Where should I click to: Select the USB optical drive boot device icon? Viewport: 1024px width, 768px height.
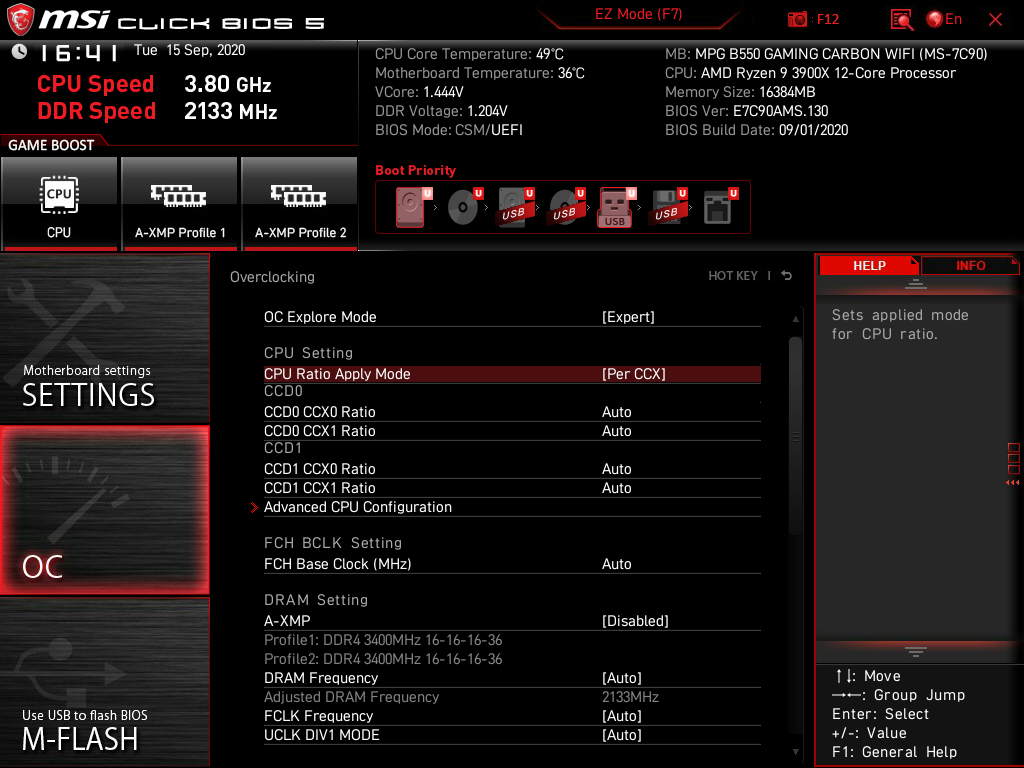coord(567,207)
